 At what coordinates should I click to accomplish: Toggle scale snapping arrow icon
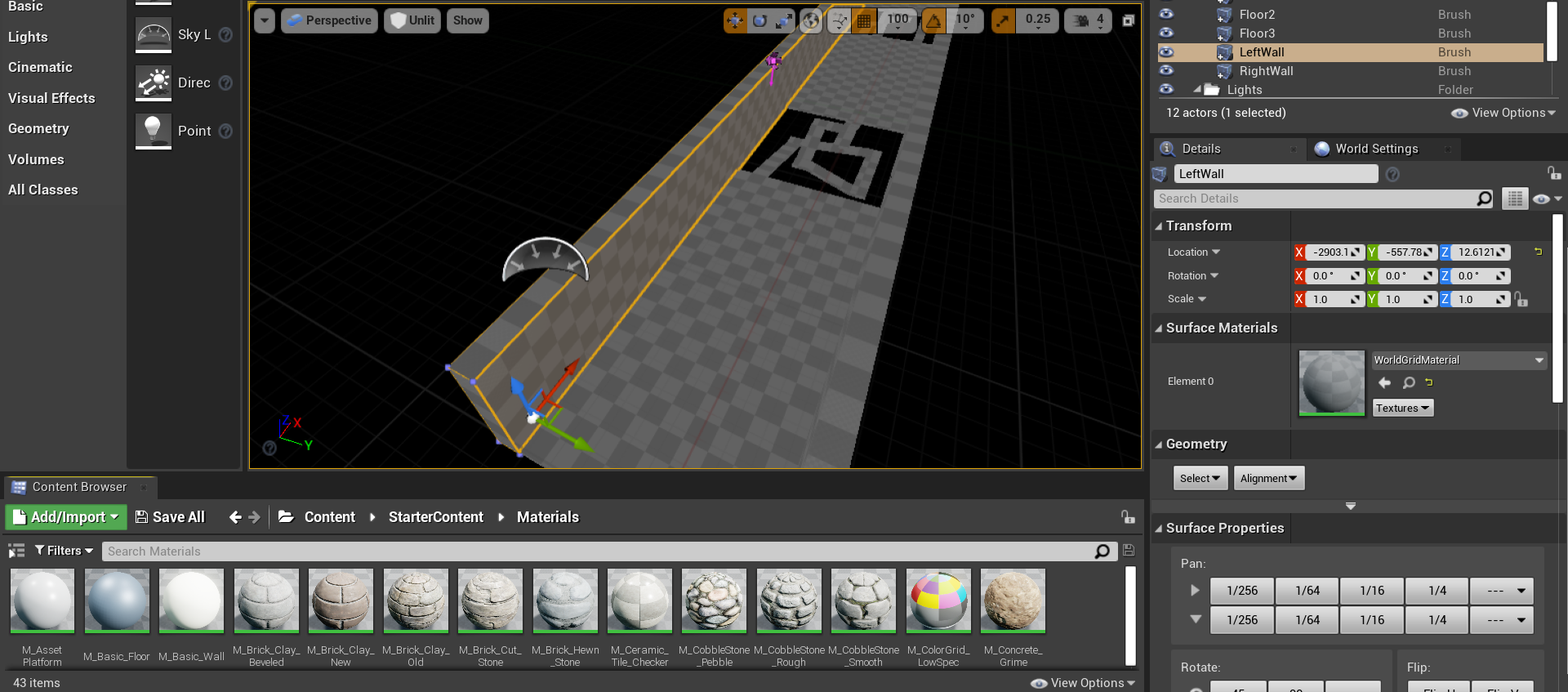(1003, 20)
